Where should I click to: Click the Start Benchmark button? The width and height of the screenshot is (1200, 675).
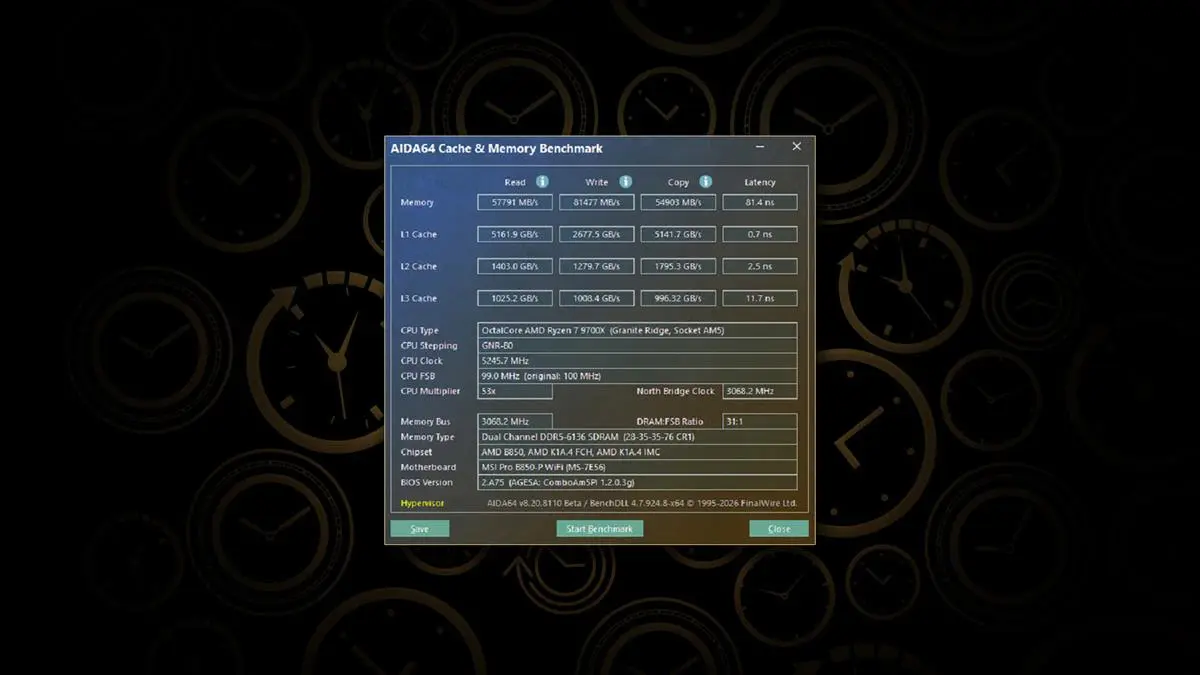point(600,528)
